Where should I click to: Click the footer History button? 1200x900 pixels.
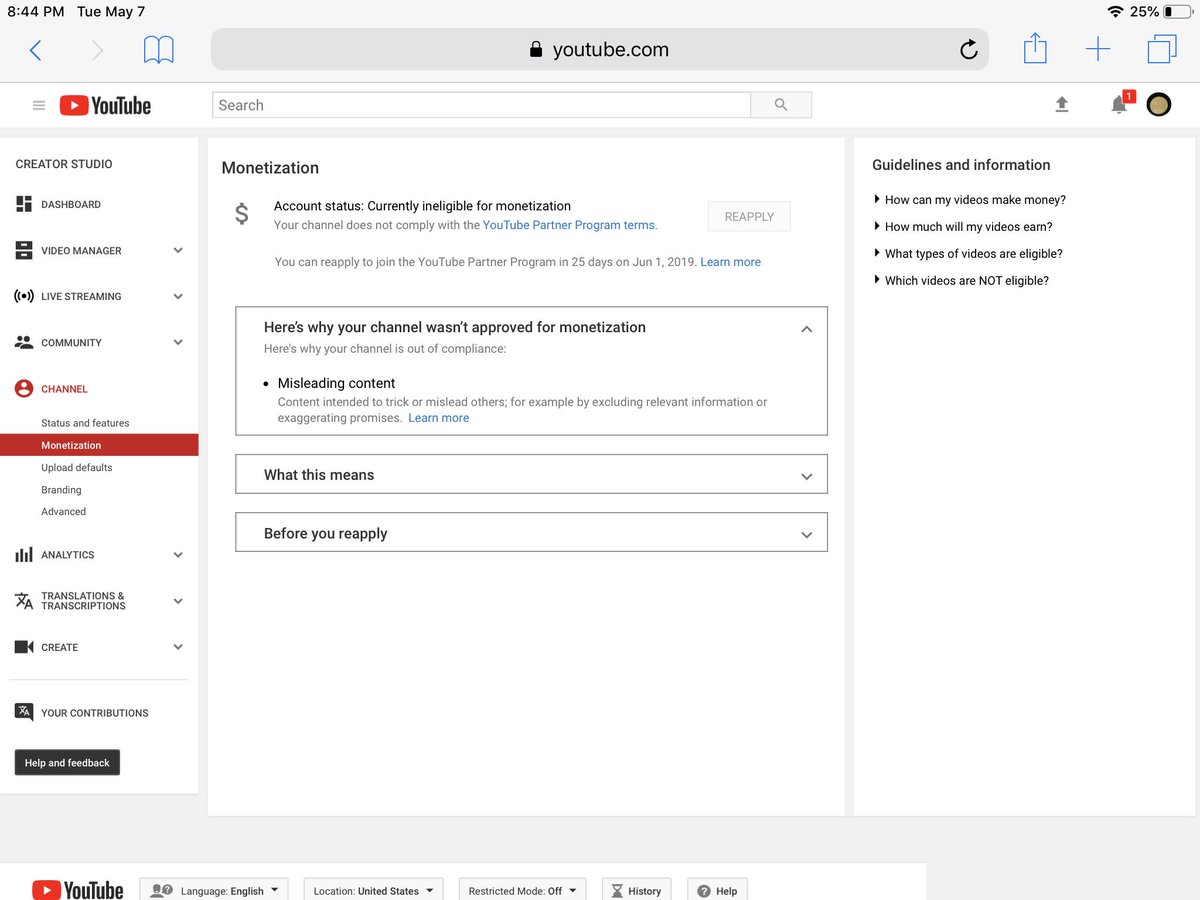click(x=637, y=890)
